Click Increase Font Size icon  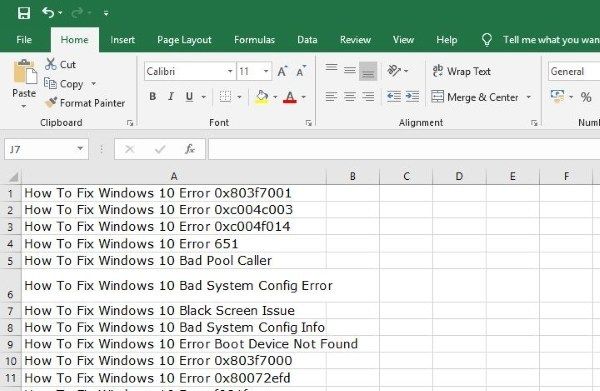point(282,71)
